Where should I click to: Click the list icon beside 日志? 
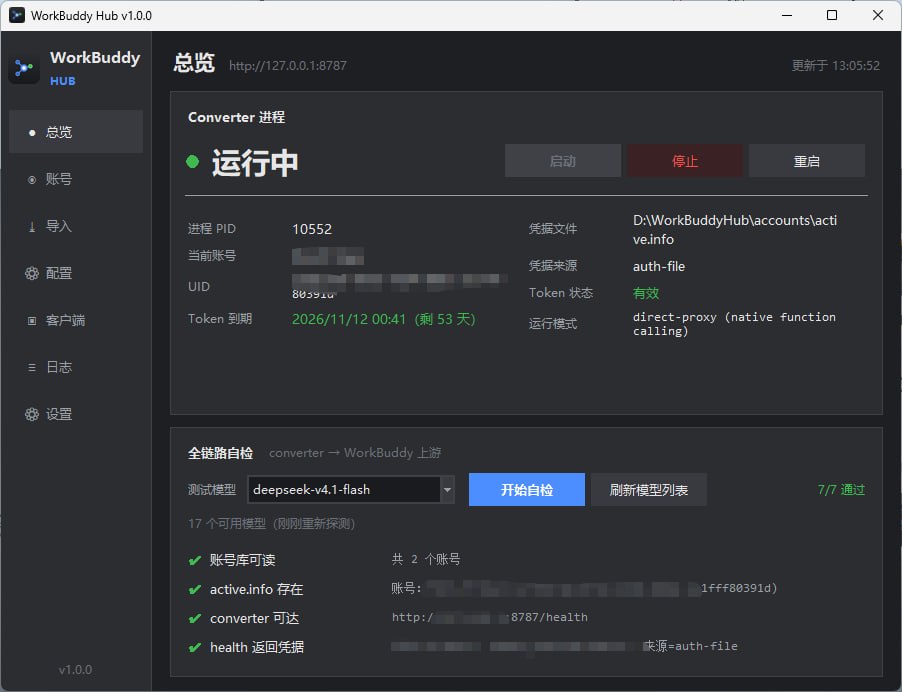pos(32,367)
